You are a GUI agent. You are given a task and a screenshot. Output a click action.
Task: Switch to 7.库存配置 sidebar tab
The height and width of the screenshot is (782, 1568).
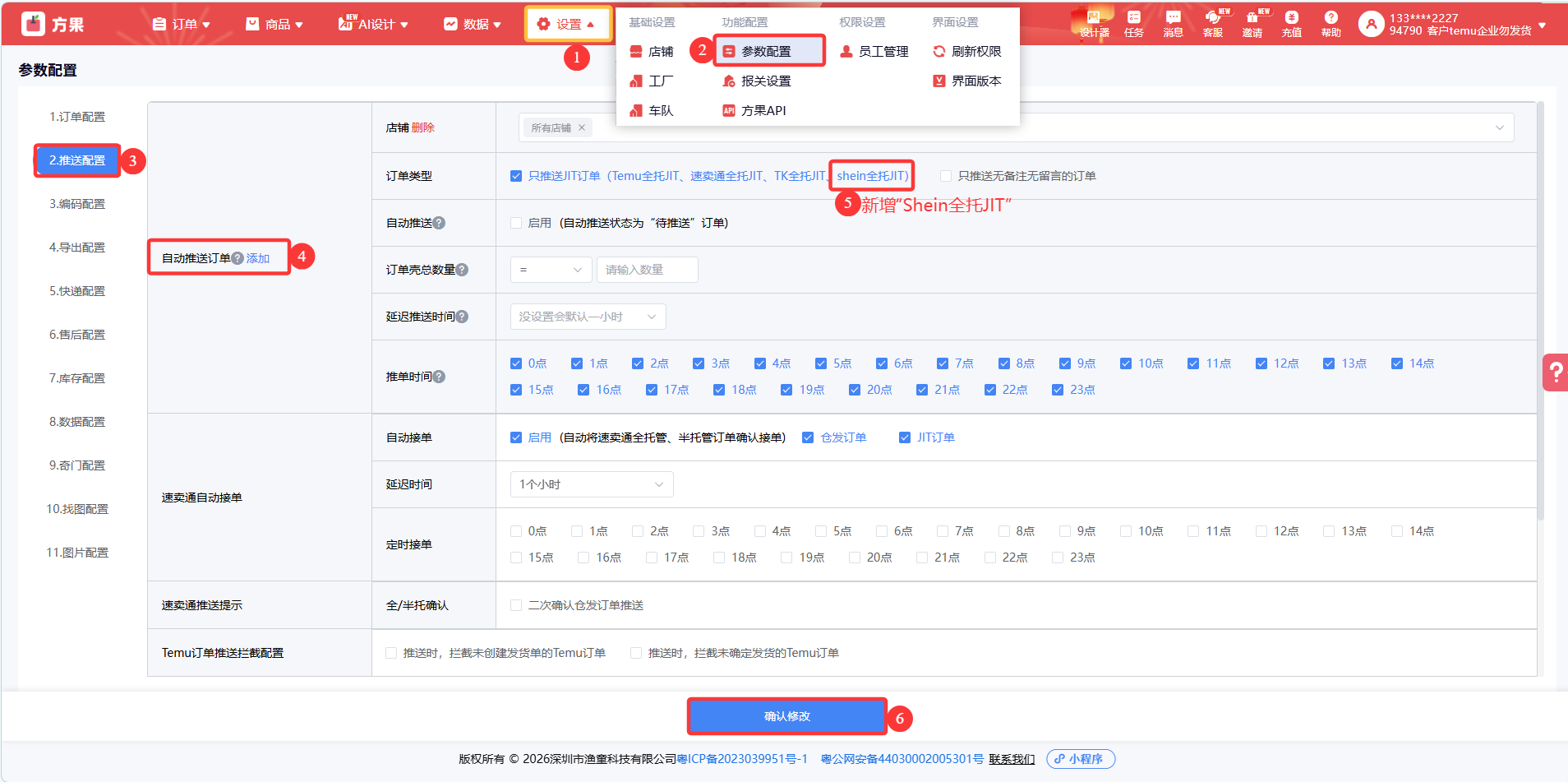(77, 378)
